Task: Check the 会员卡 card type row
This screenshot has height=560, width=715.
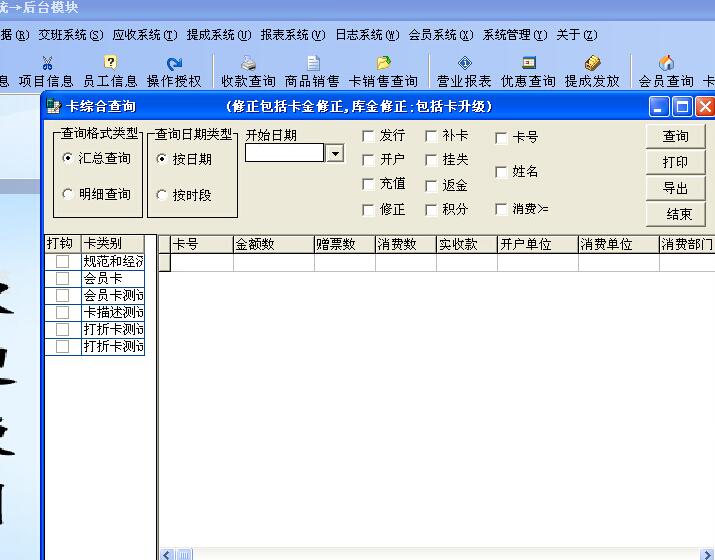Action: point(62,278)
